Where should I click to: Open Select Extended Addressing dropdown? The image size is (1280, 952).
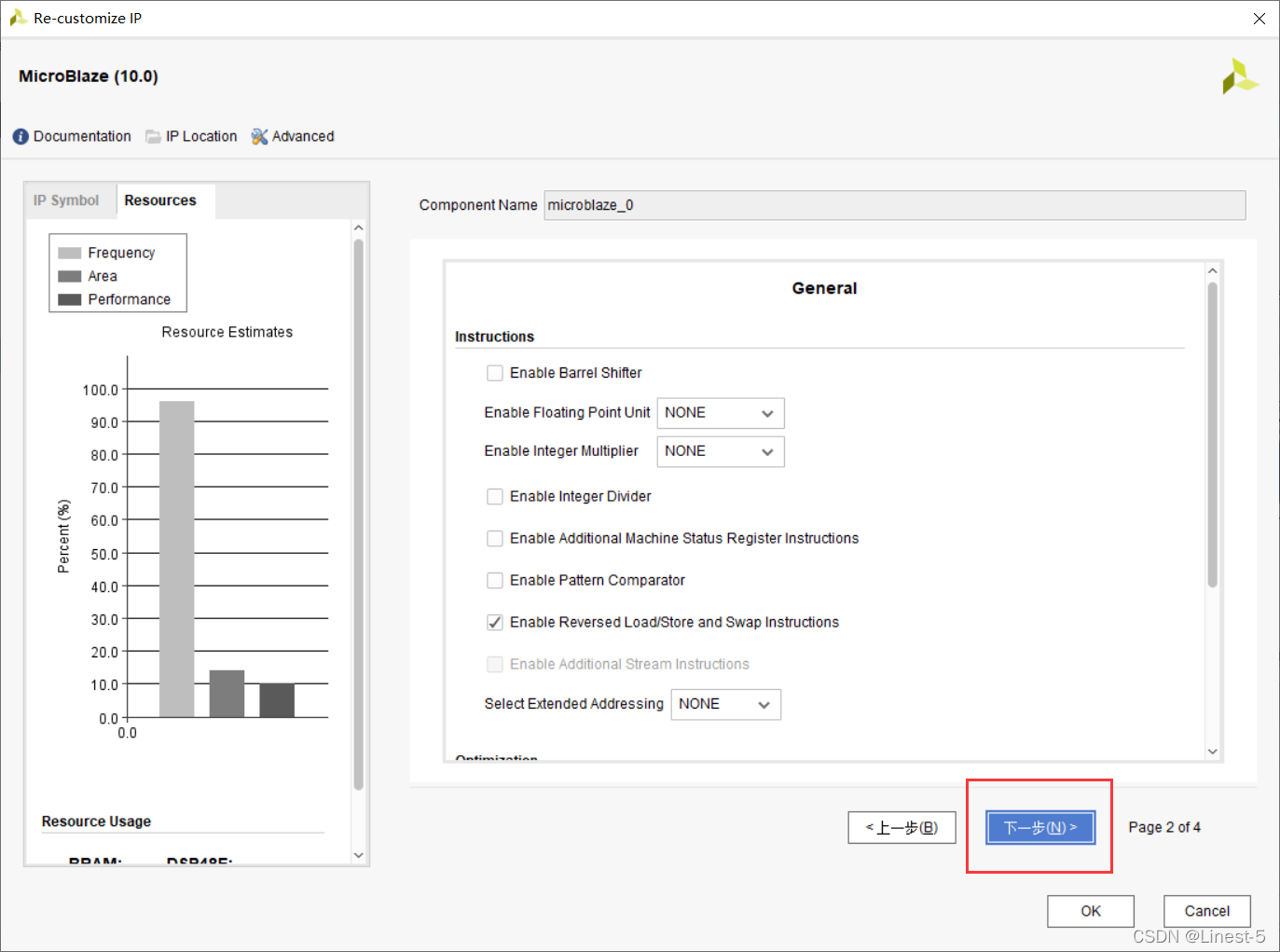point(726,705)
